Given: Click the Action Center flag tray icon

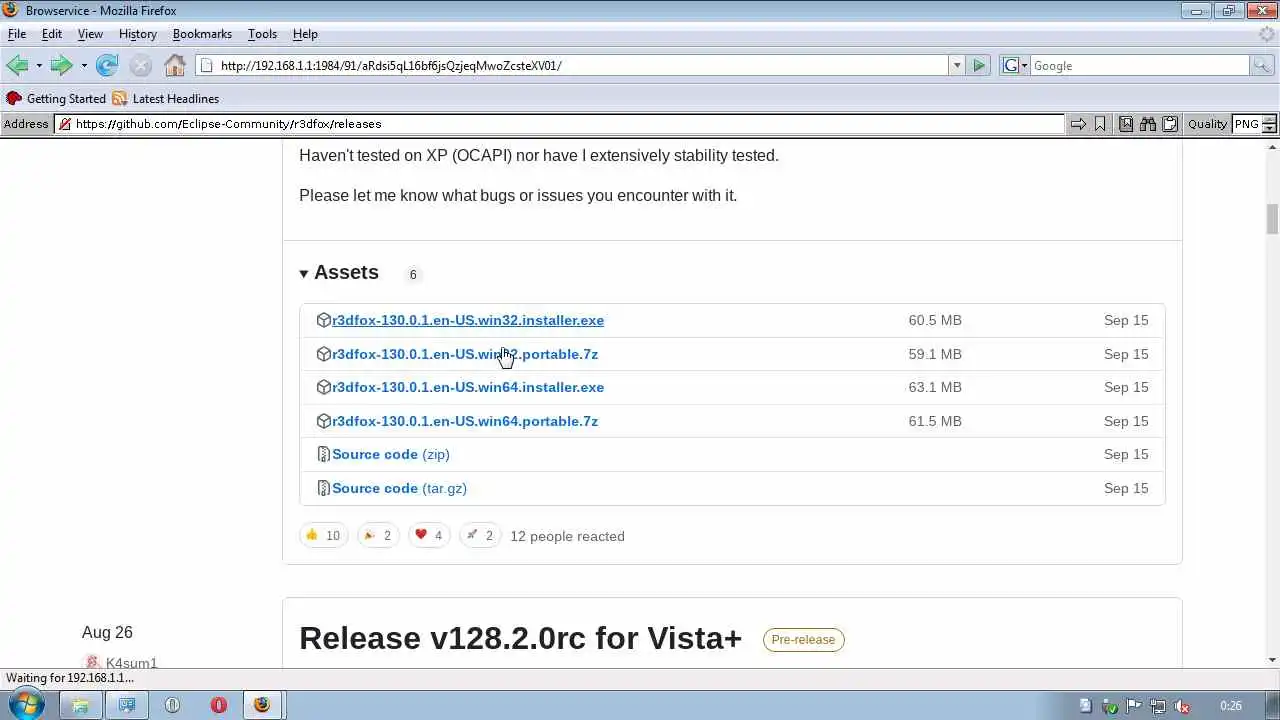Looking at the screenshot, I should (x=1135, y=706).
